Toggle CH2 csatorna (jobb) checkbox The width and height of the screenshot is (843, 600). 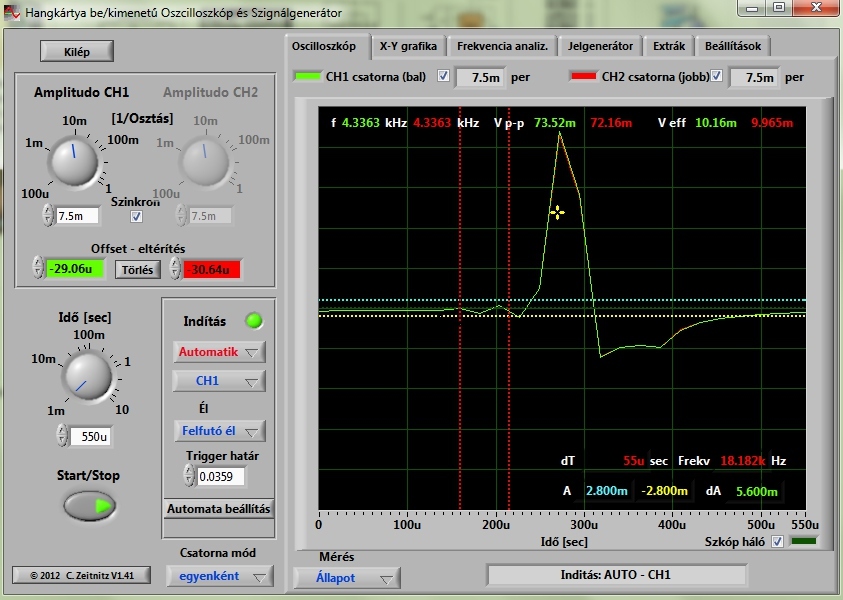(716, 76)
